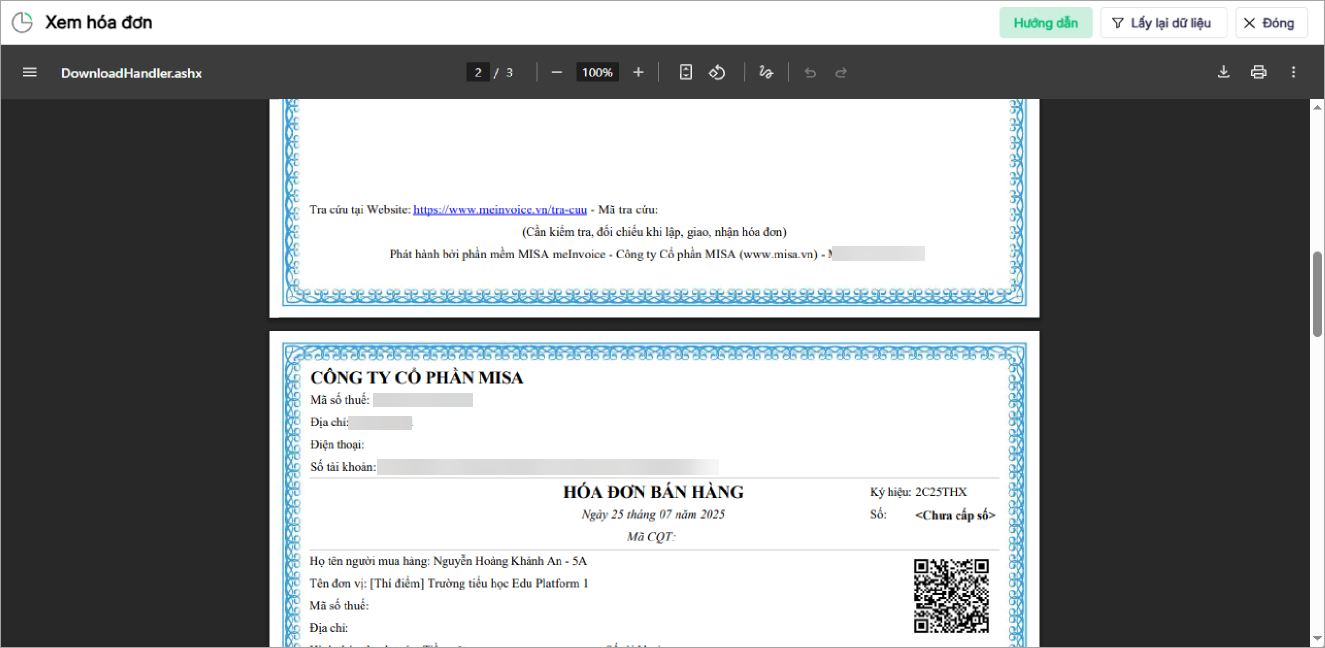The image size is (1325, 648).
Task: Click the Xem hóa đơn title text
Action: coord(99,22)
